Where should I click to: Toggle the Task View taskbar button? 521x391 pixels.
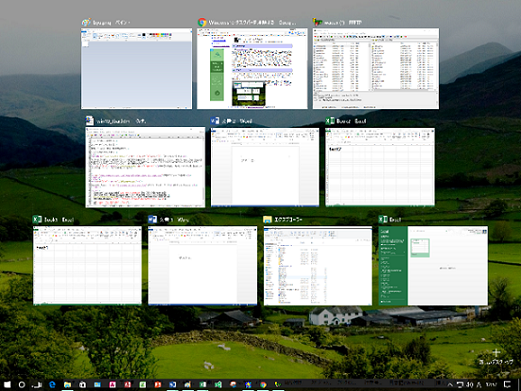coord(37,385)
